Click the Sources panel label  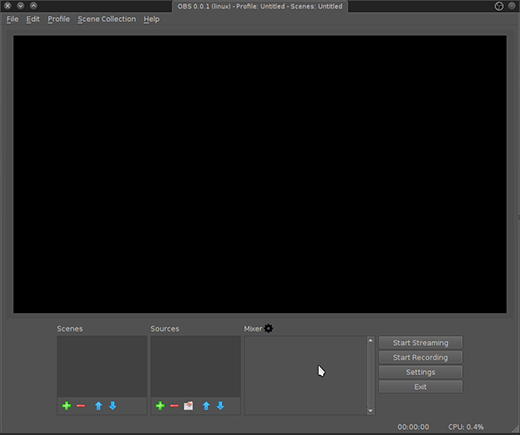coord(165,329)
